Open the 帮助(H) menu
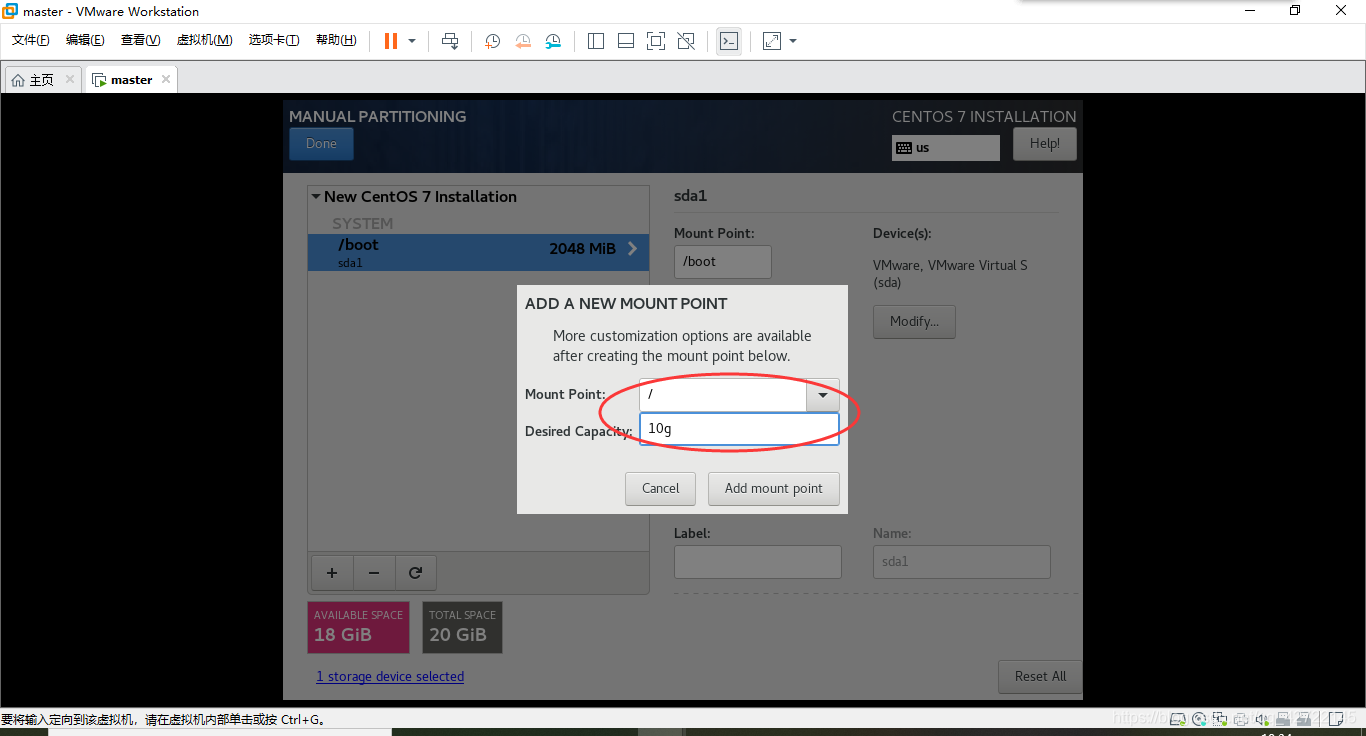The height and width of the screenshot is (736, 1366). pos(336,40)
